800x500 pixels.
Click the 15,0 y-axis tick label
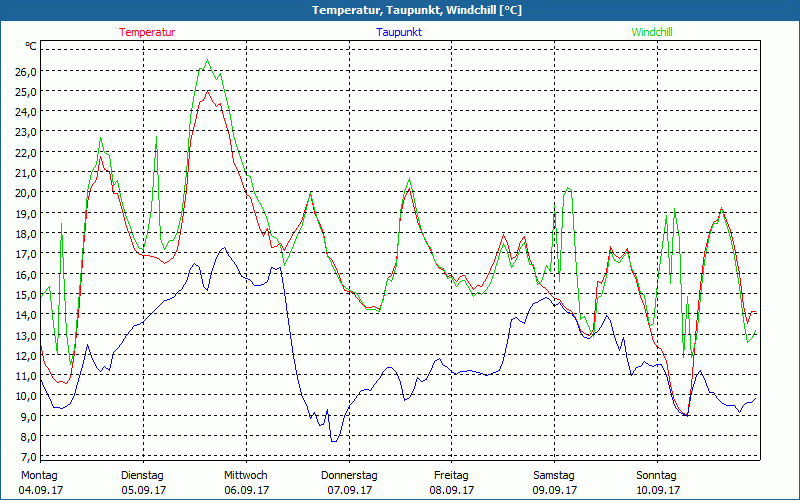click(24, 295)
